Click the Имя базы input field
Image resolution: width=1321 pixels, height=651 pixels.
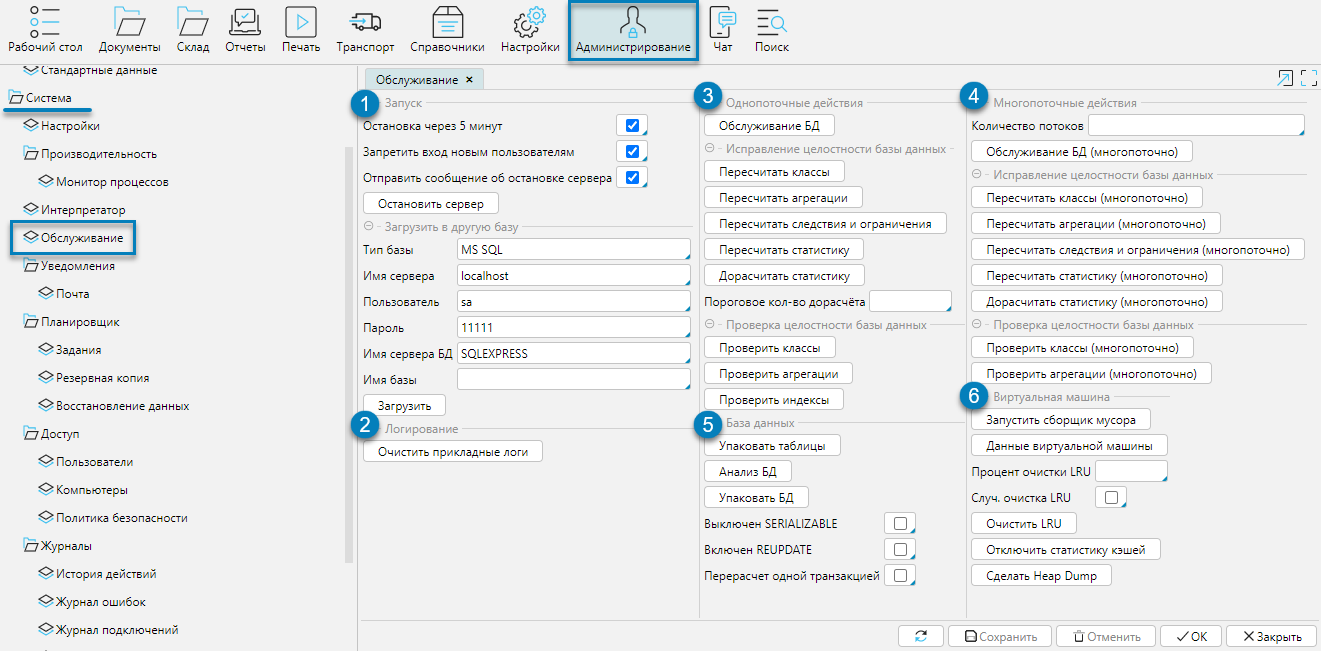(x=573, y=380)
